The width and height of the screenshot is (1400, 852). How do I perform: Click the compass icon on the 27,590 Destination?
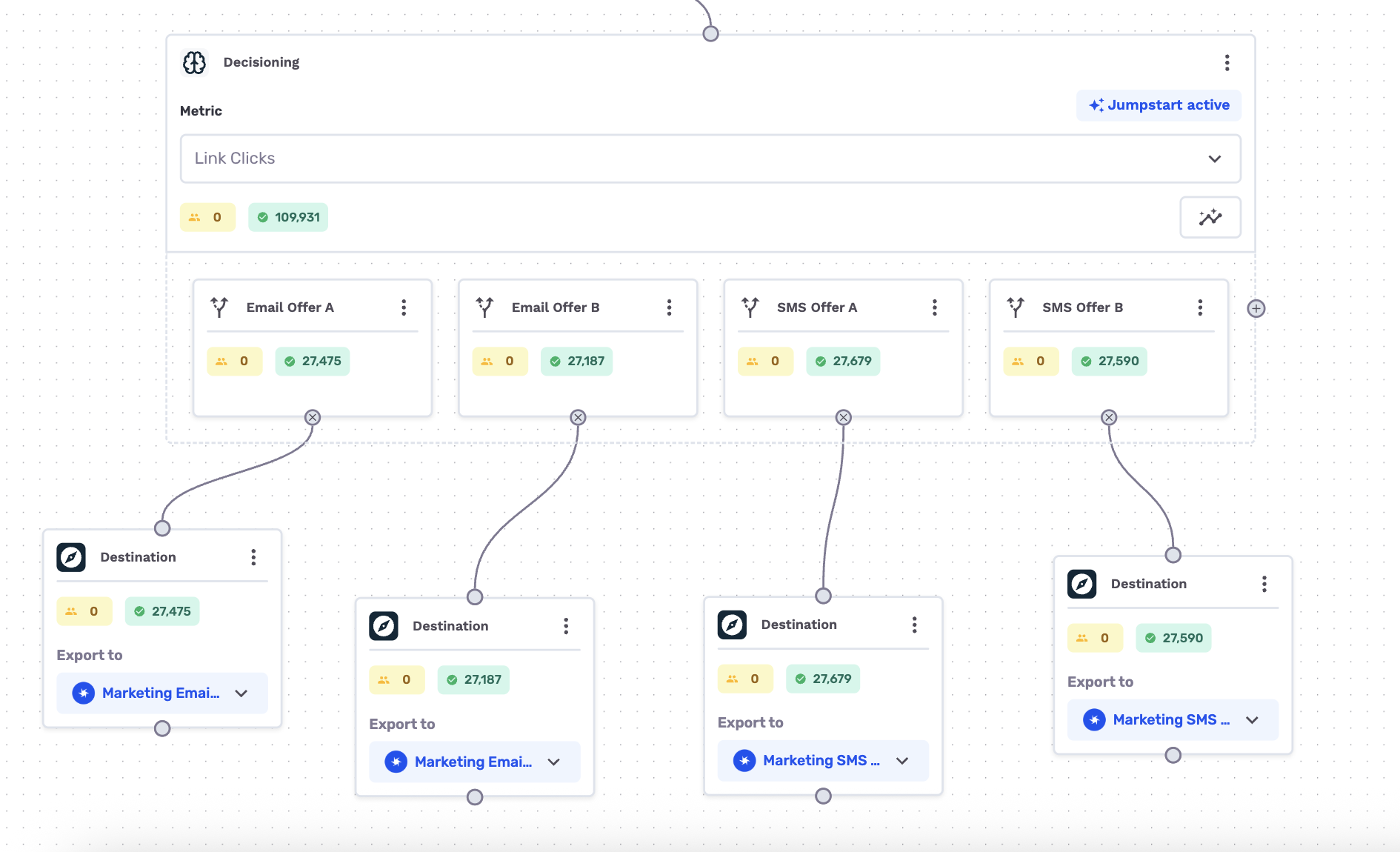pos(1081,584)
